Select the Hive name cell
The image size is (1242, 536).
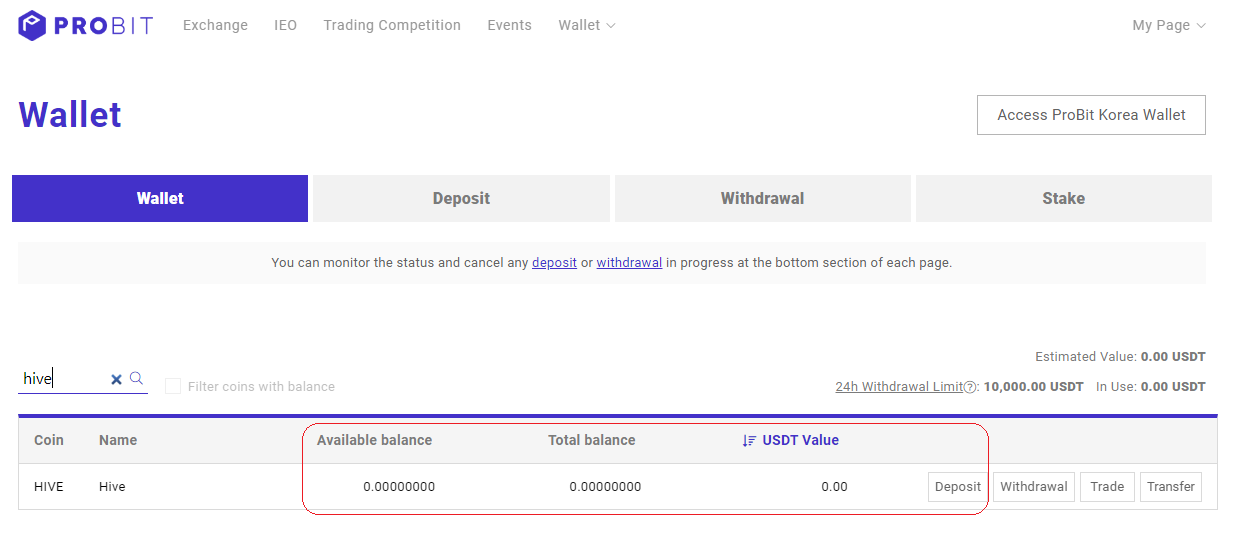(112, 487)
